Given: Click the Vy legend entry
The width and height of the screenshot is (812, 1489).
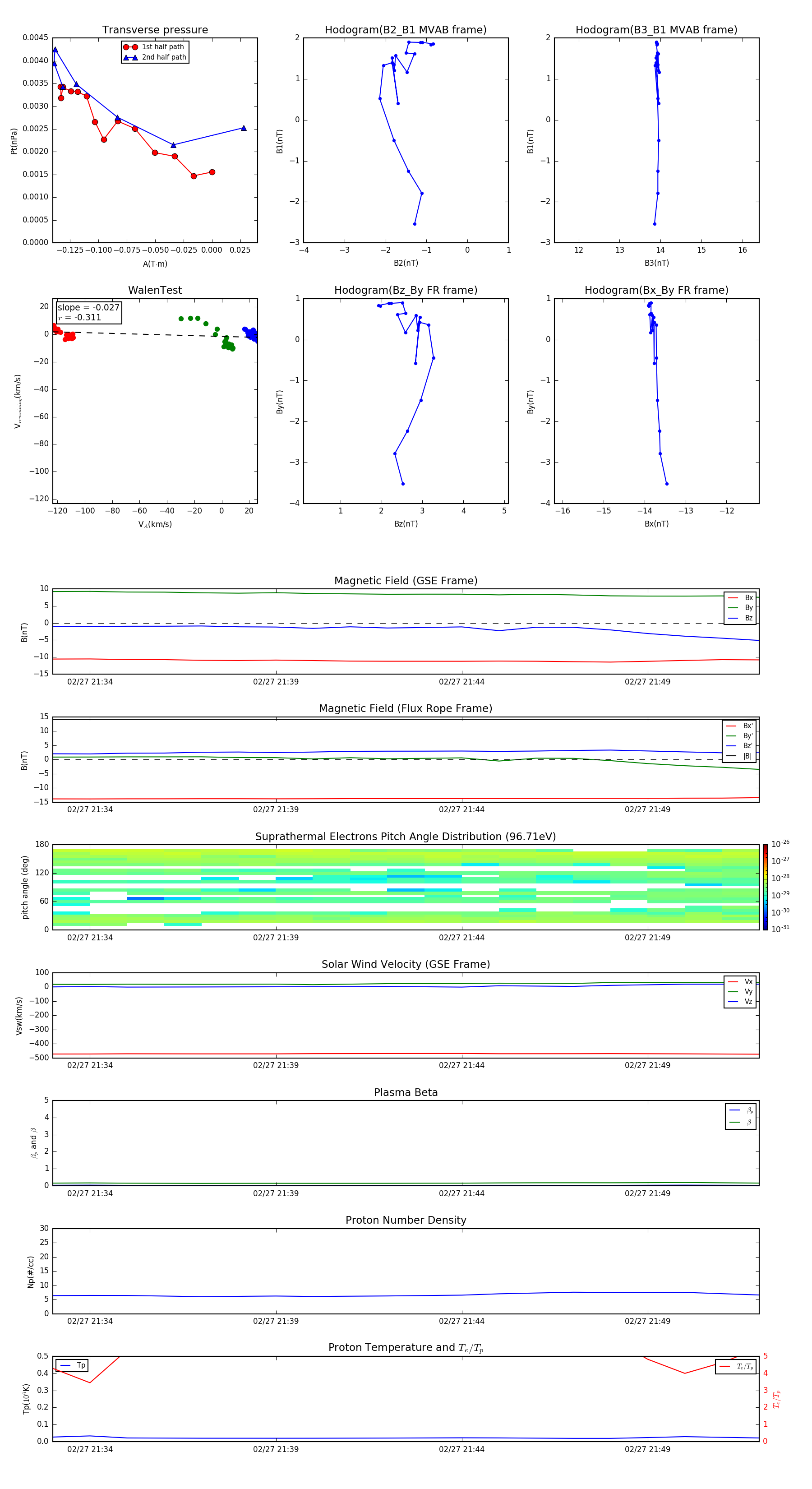Looking at the screenshot, I should tap(740, 991).
